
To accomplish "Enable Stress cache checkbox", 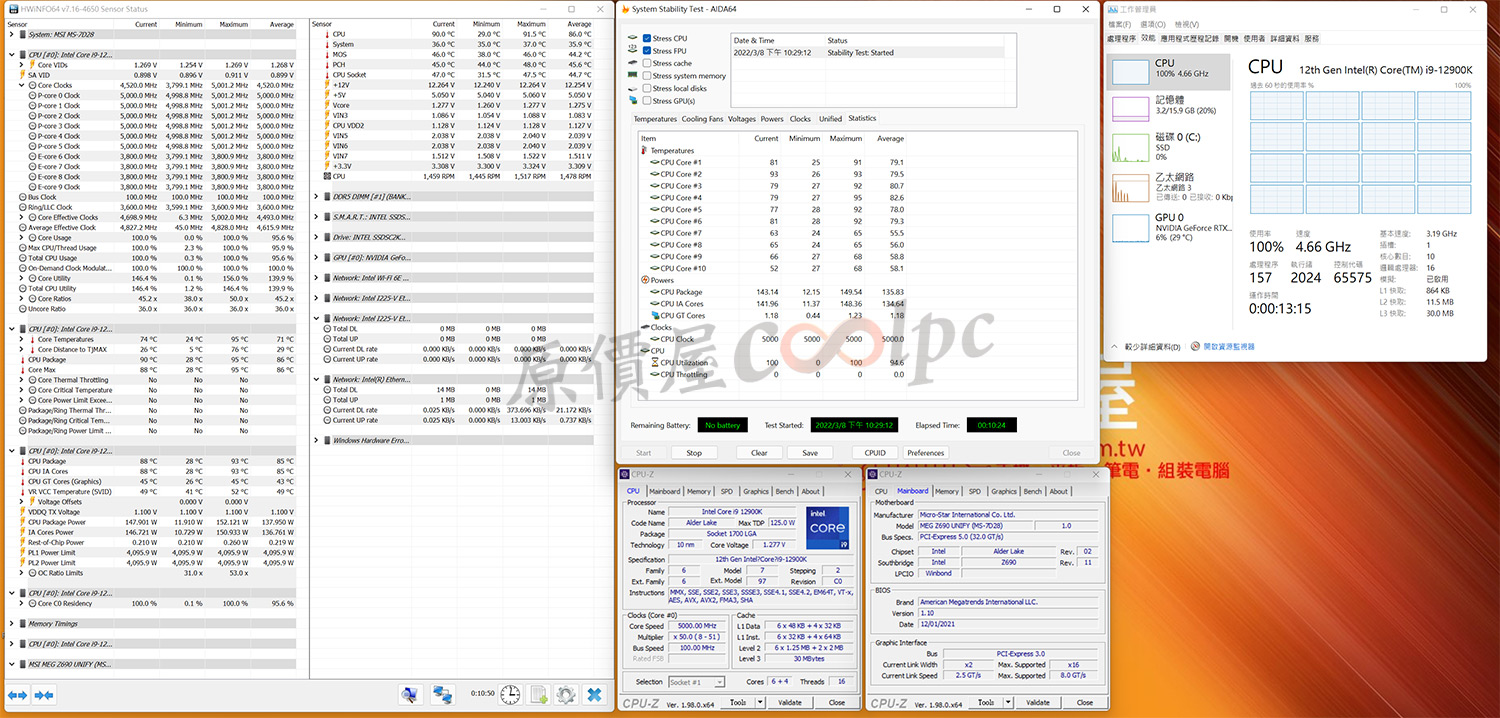I will 647,63.
